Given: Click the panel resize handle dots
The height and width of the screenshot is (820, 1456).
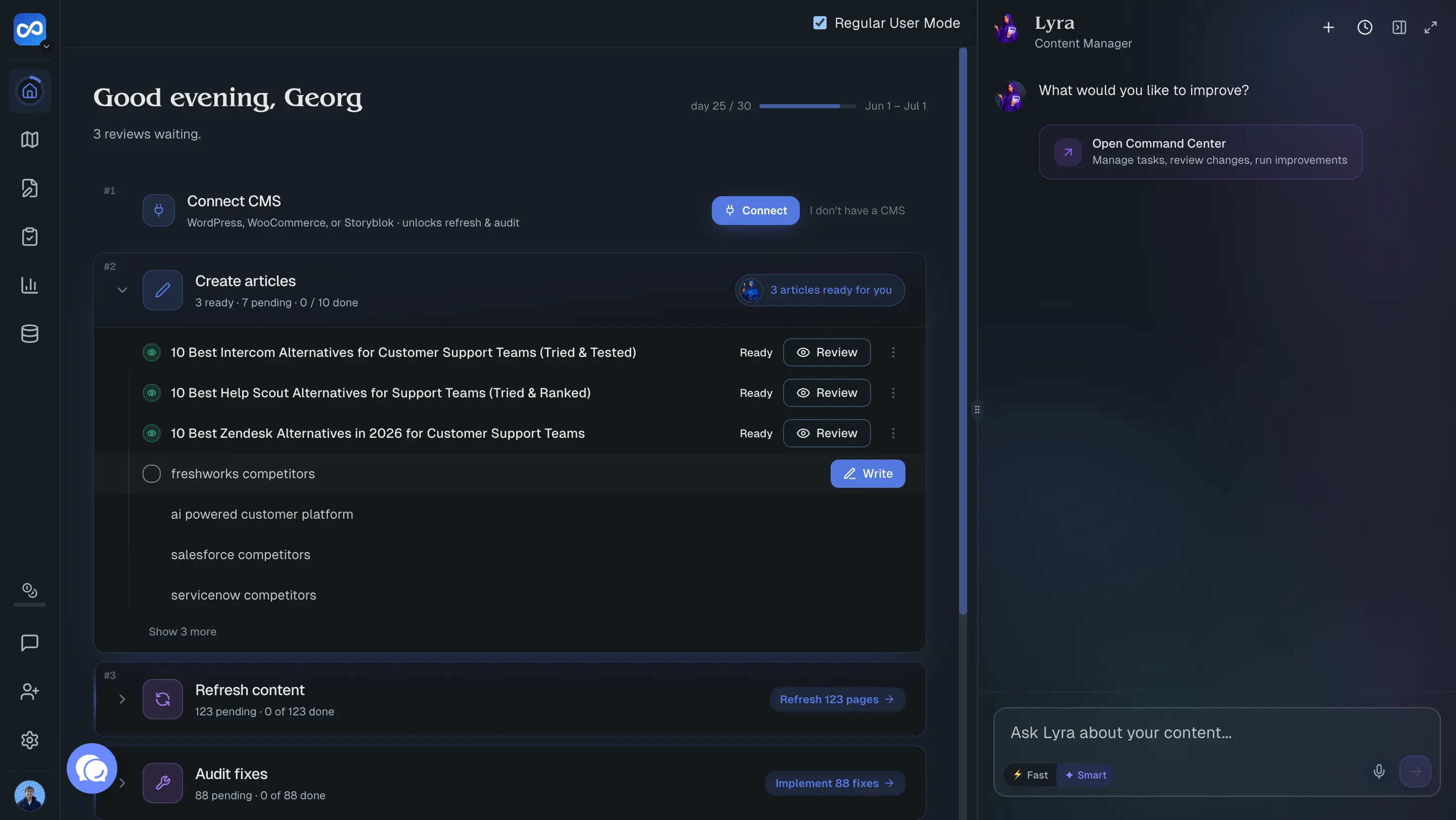Looking at the screenshot, I should pos(977,409).
